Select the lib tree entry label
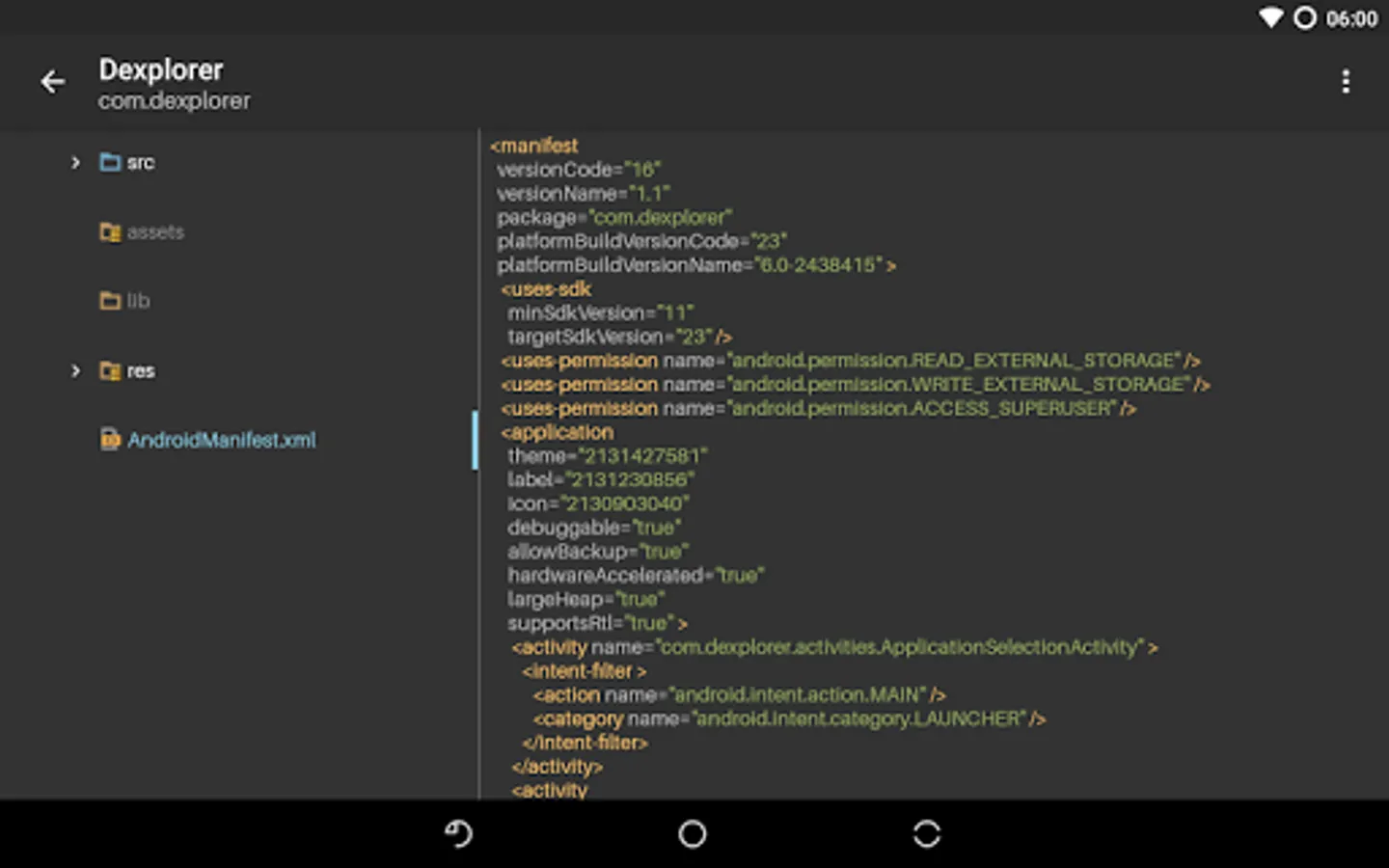Image resolution: width=1389 pixels, height=868 pixels. pos(139,301)
